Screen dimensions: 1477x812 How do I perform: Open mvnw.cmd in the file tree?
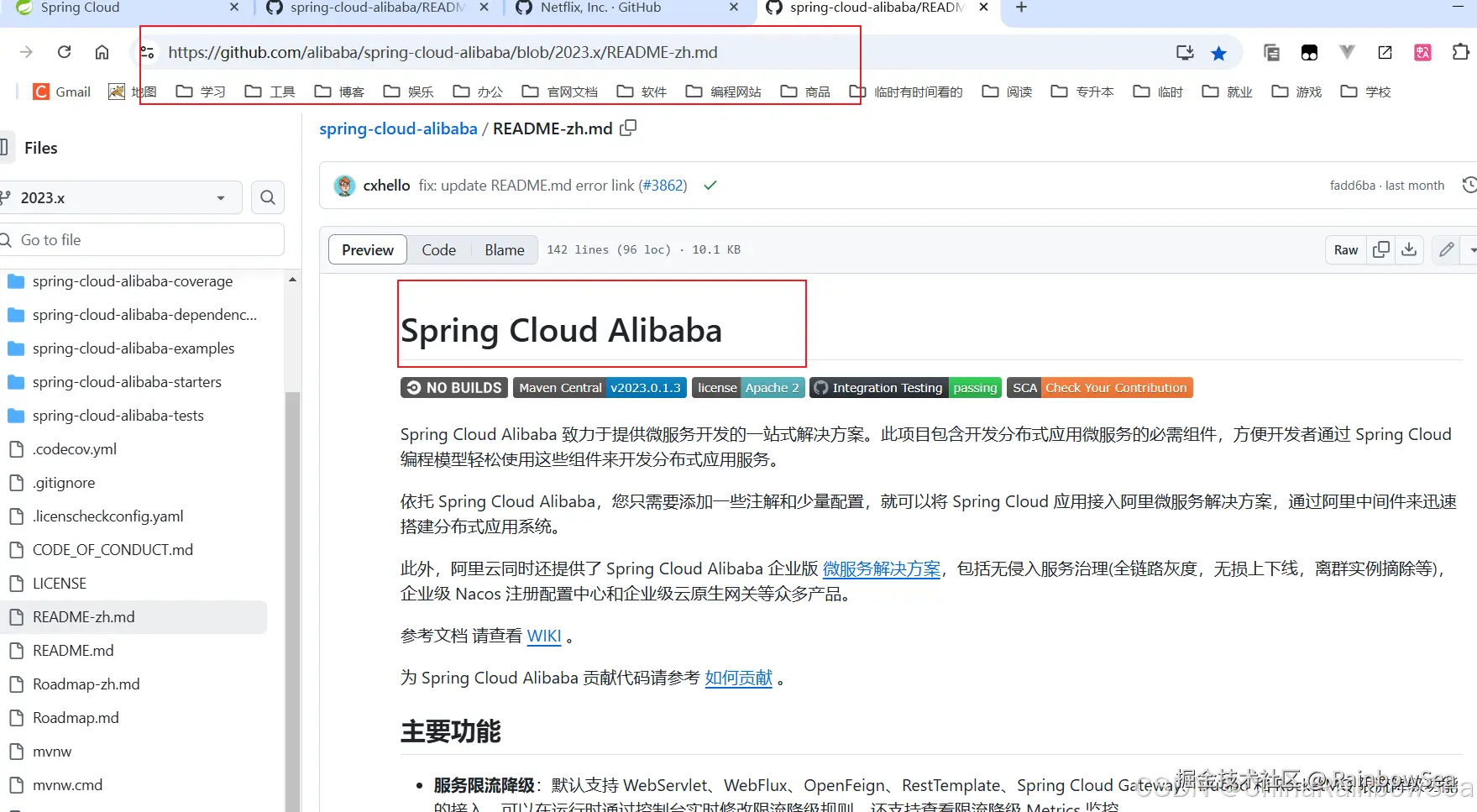(67, 785)
